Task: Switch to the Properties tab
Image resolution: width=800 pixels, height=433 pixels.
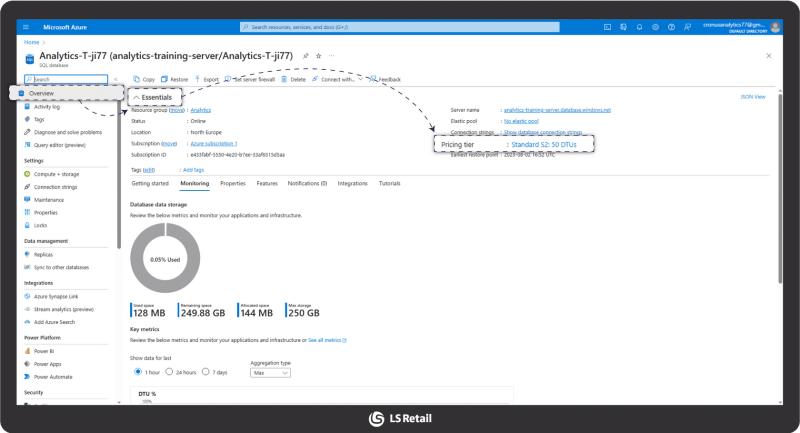Action: pyautogui.click(x=233, y=183)
